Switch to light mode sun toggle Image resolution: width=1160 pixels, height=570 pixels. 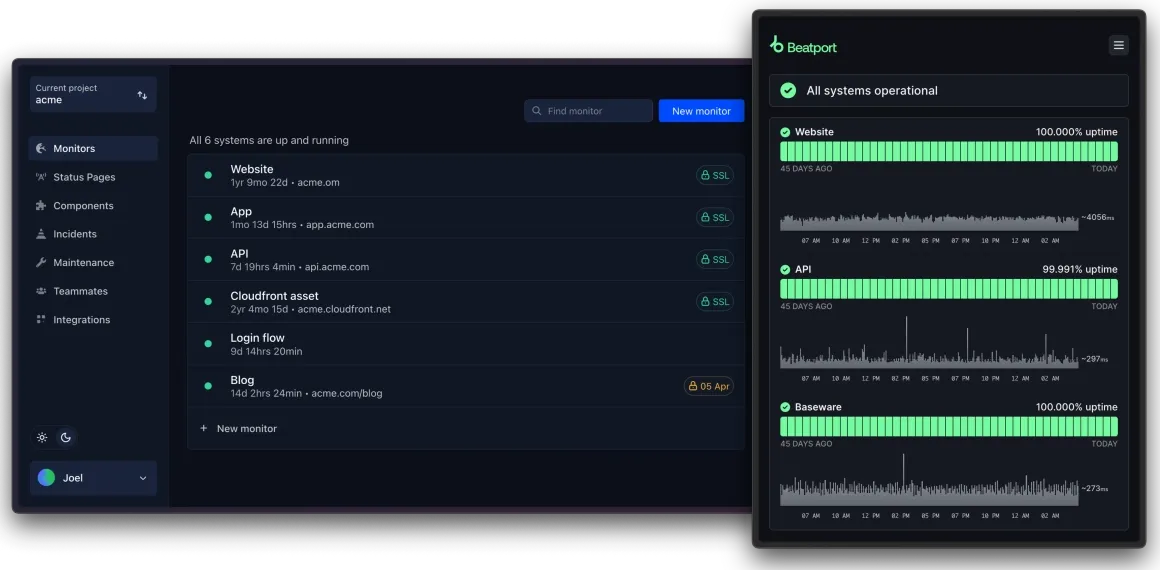pyautogui.click(x=42, y=438)
